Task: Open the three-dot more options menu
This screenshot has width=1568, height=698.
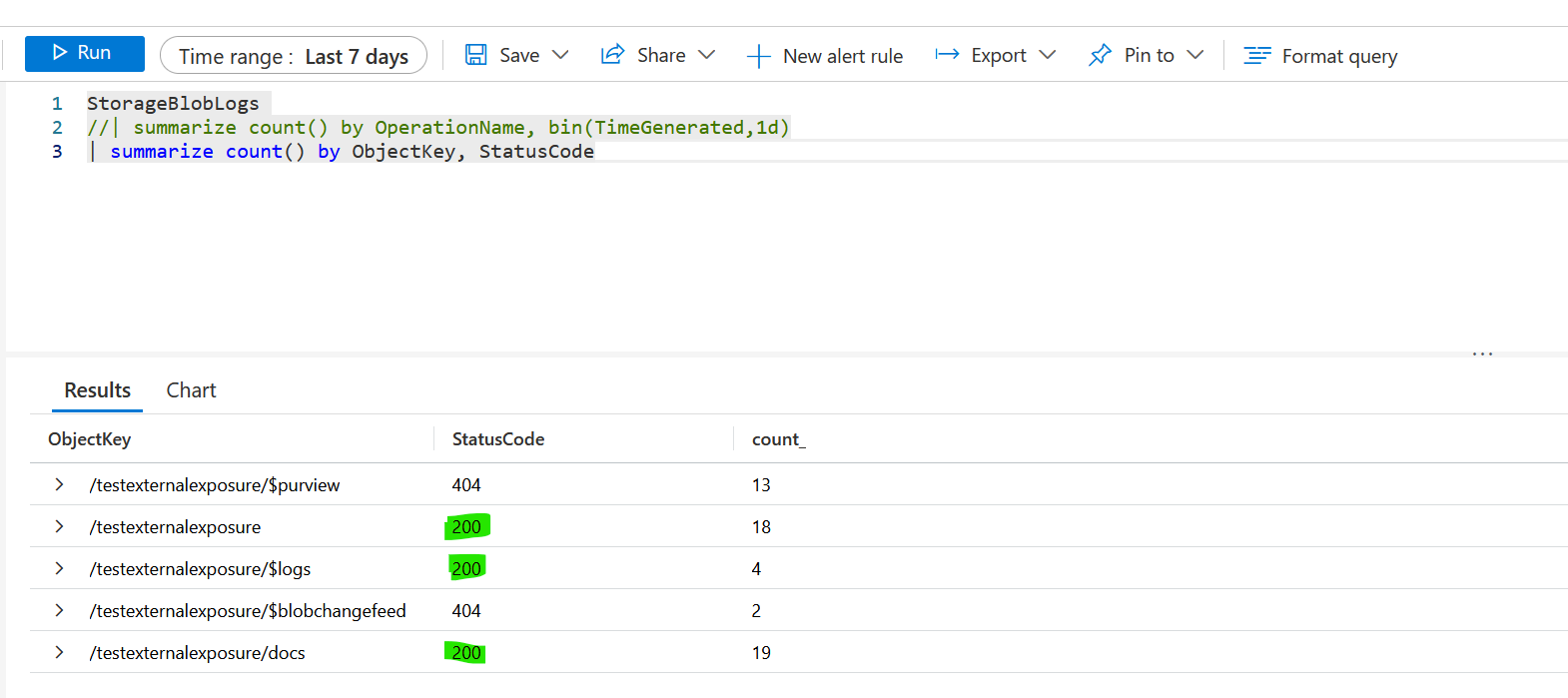Action: 1482,354
